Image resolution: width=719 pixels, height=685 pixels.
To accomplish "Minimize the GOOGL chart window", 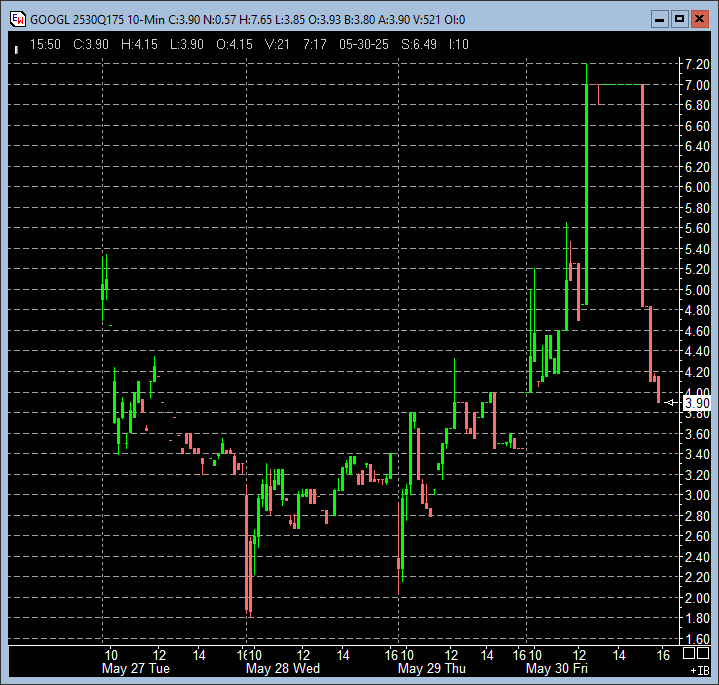I will [659, 19].
